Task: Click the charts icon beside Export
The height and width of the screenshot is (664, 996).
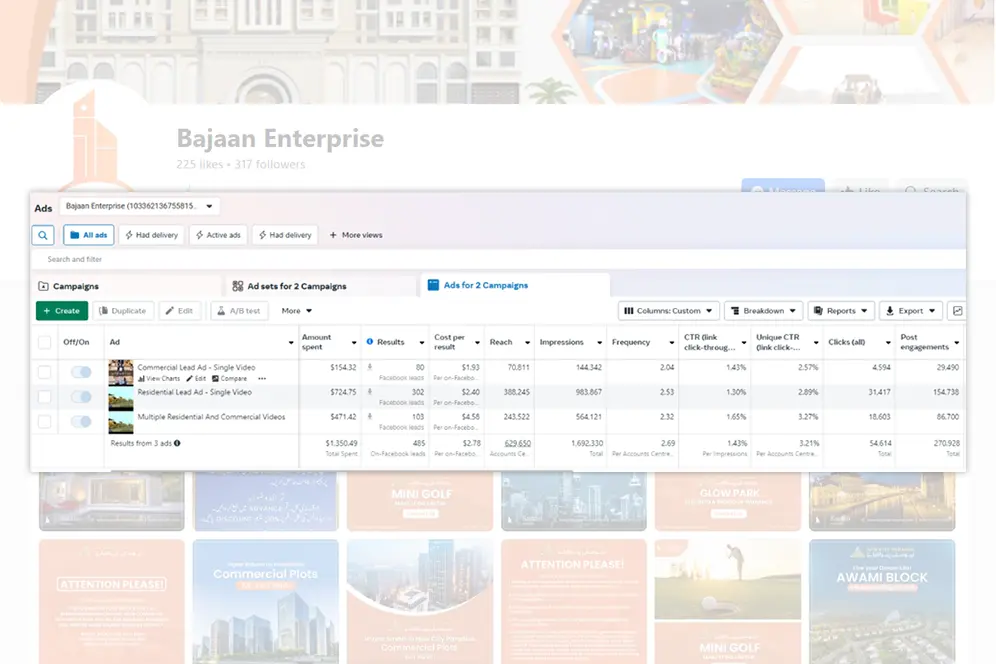Action: click(957, 311)
